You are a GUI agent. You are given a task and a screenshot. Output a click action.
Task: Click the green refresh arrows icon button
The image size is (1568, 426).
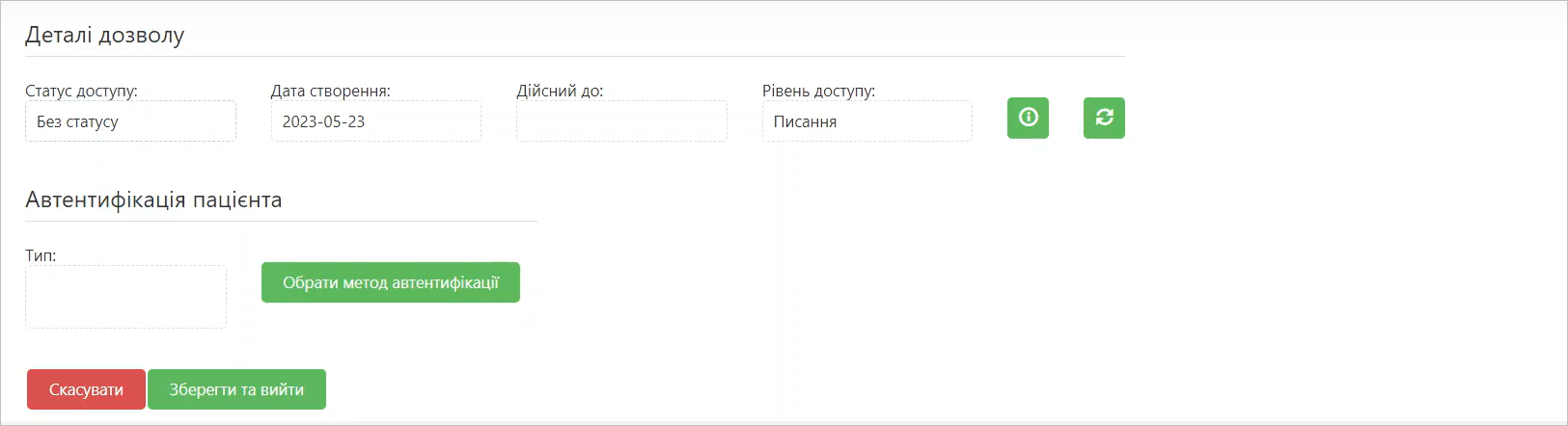click(1104, 118)
